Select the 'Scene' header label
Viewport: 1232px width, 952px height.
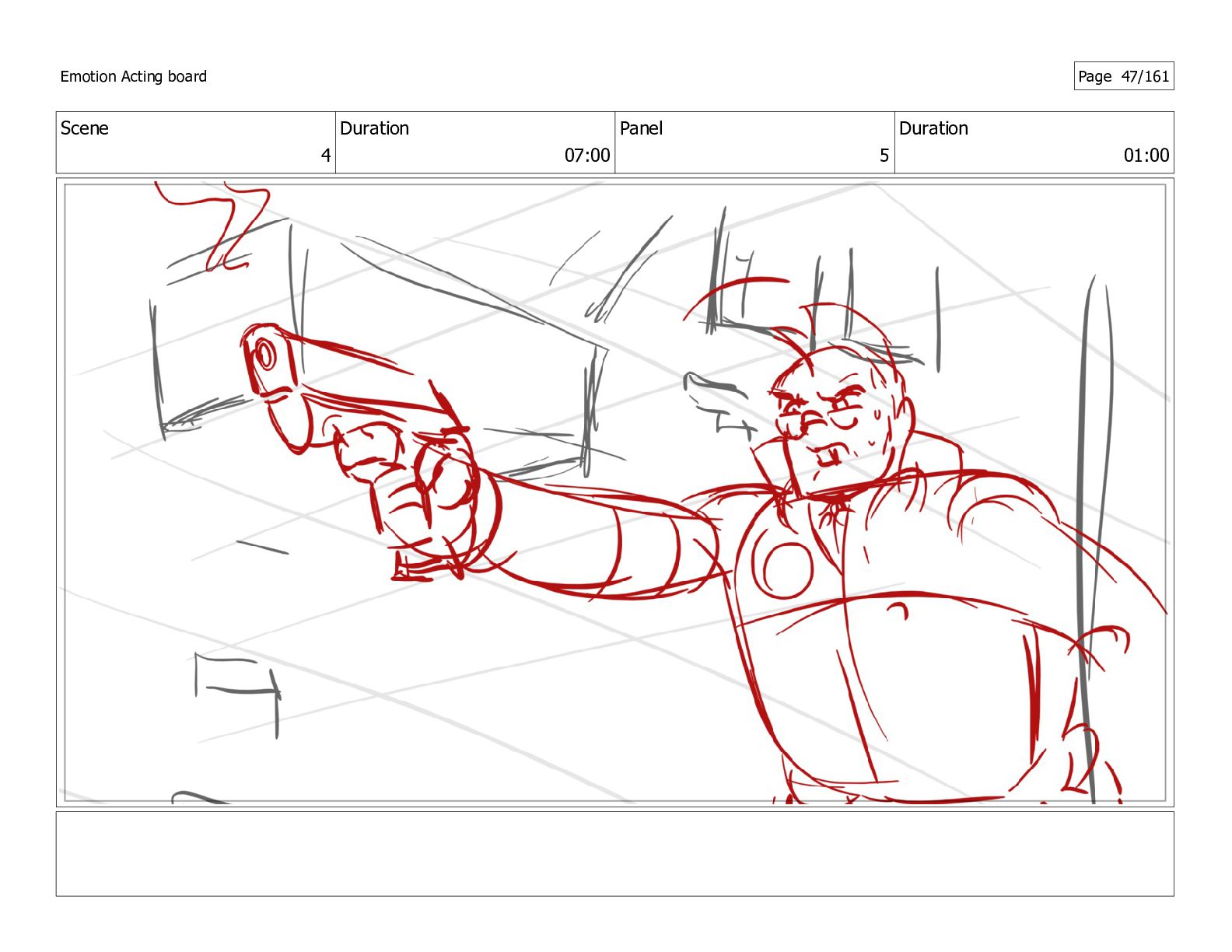(84, 128)
